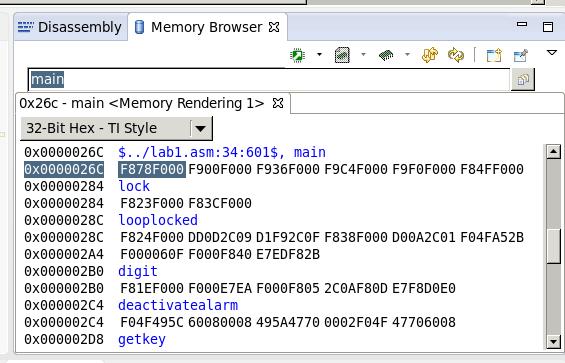The image size is (565, 363).
Task: Click the yellow link-arrows toolbar icon
Action: pos(430,55)
